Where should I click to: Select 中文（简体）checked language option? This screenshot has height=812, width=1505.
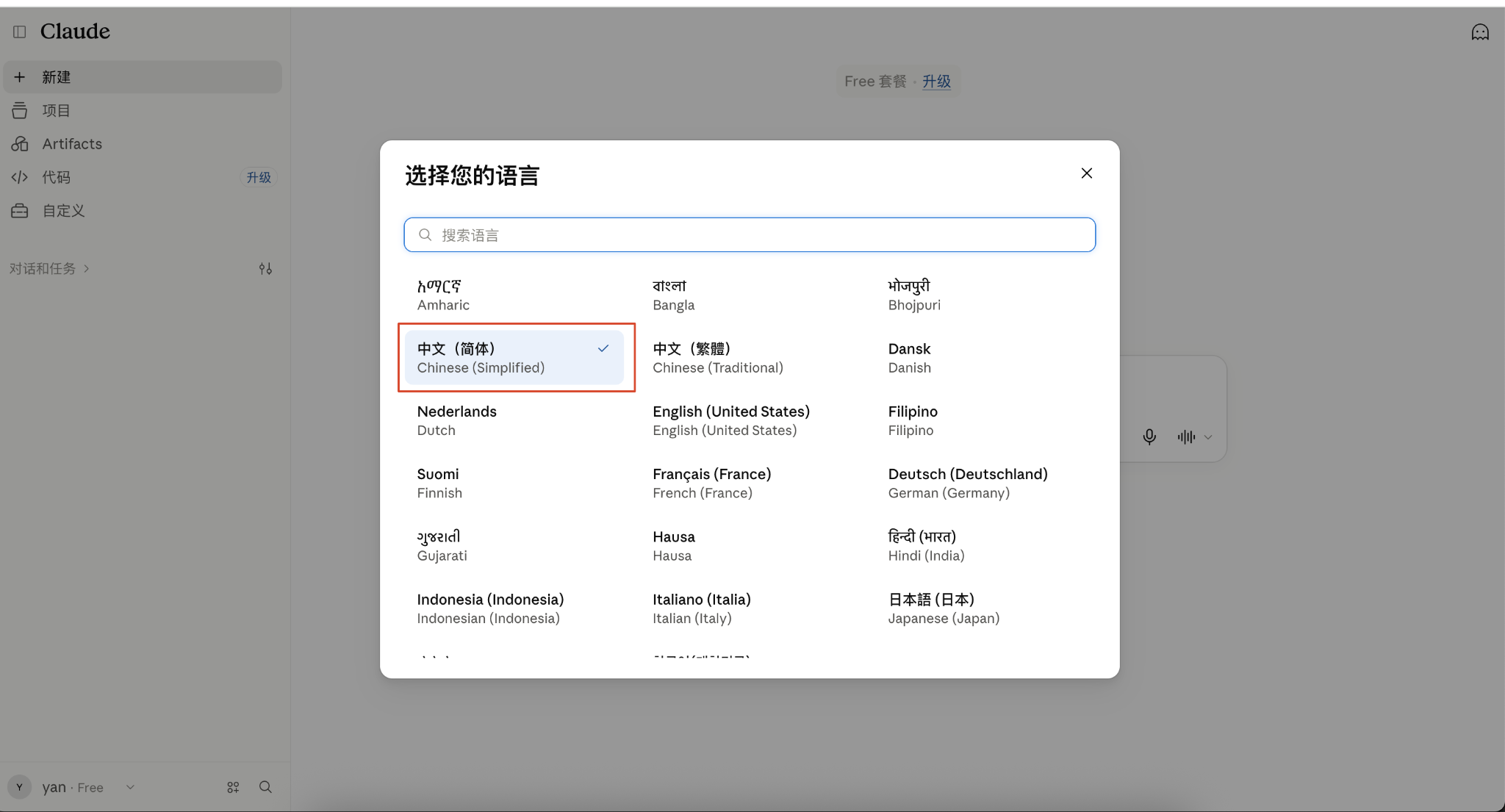514,358
